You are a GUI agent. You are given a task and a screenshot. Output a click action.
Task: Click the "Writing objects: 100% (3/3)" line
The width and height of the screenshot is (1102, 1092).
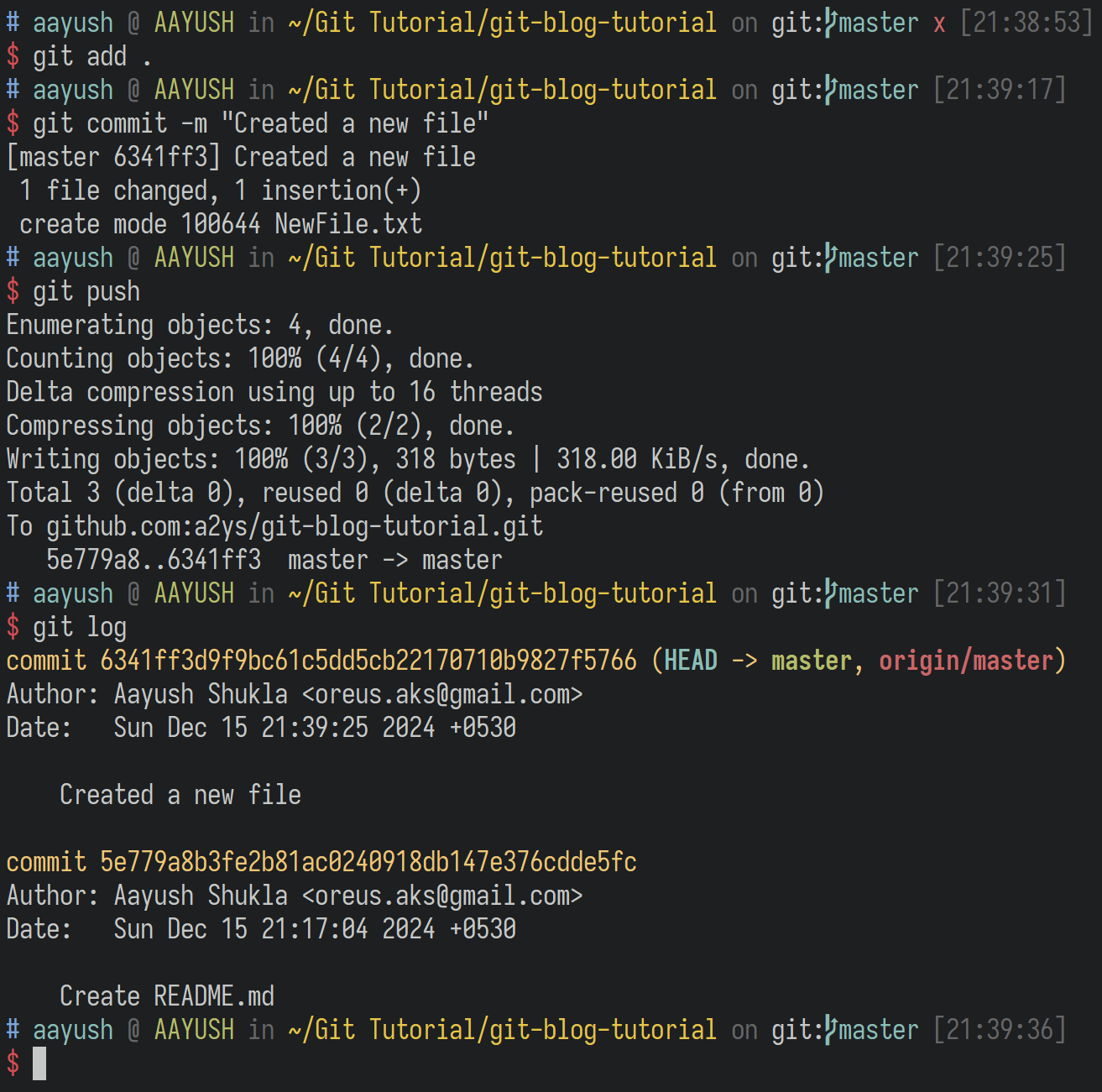(408, 459)
